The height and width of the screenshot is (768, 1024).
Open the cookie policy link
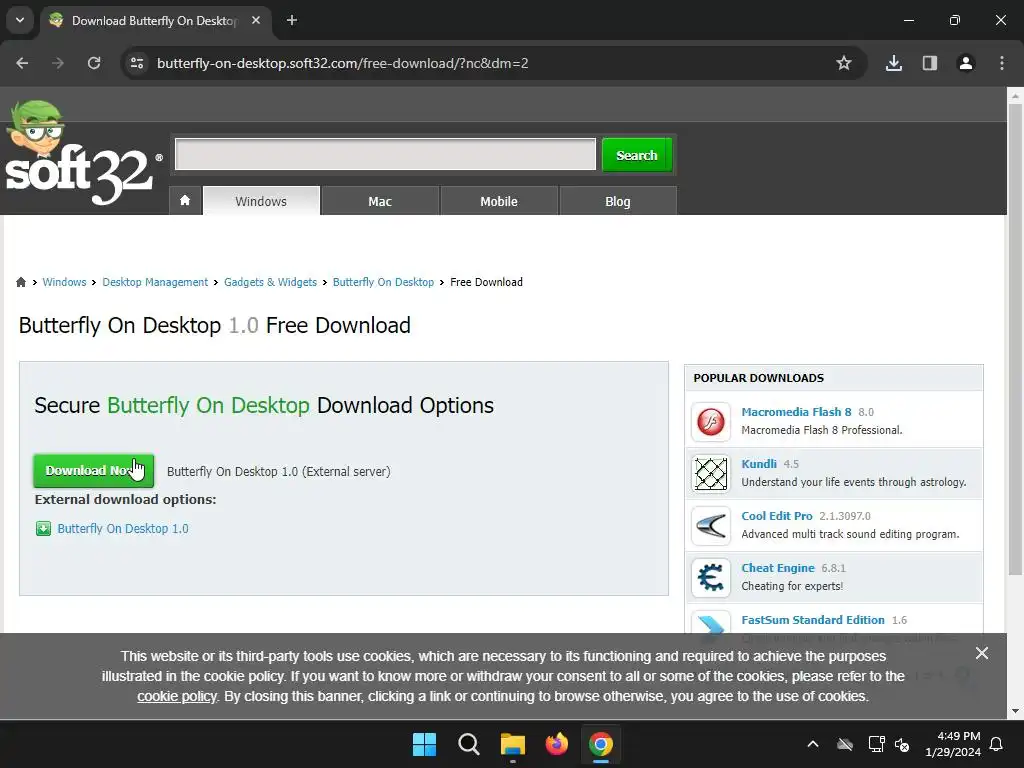click(x=177, y=696)
